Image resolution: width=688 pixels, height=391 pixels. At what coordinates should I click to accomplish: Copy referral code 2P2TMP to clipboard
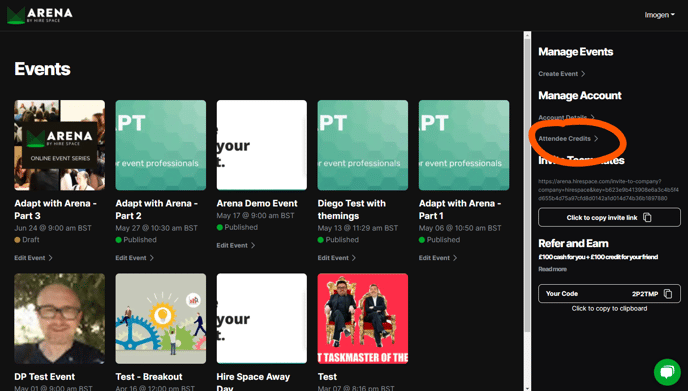(609, 294)
